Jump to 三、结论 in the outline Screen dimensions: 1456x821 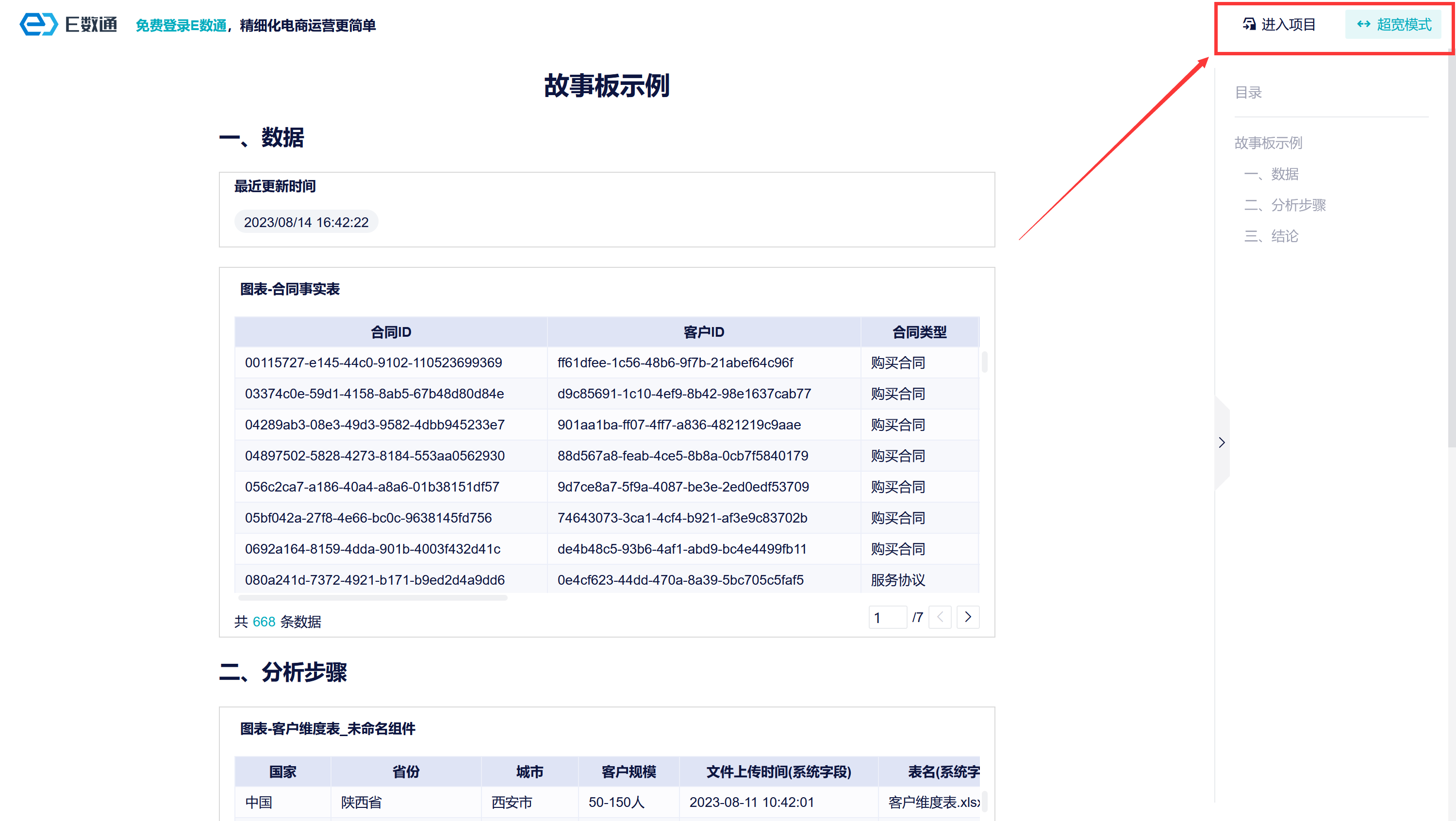(x=1271, y=236)
